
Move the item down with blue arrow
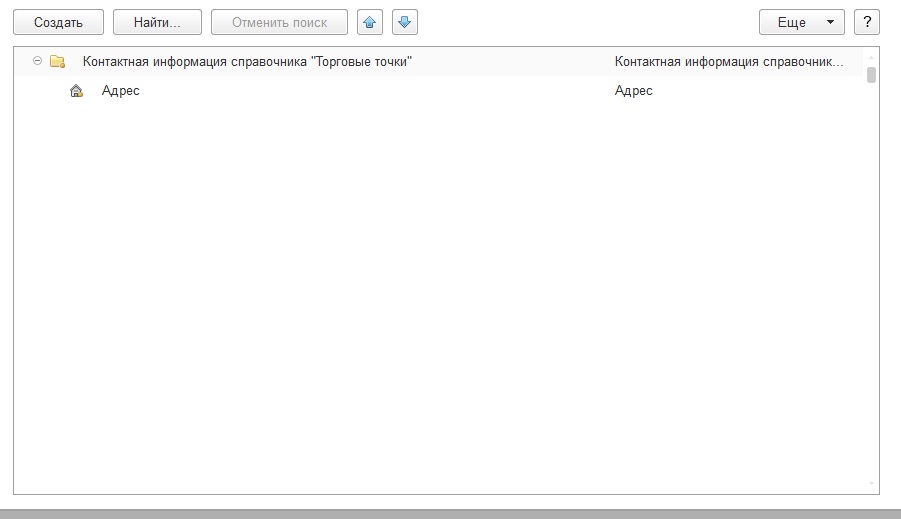[x=405, y=22]
